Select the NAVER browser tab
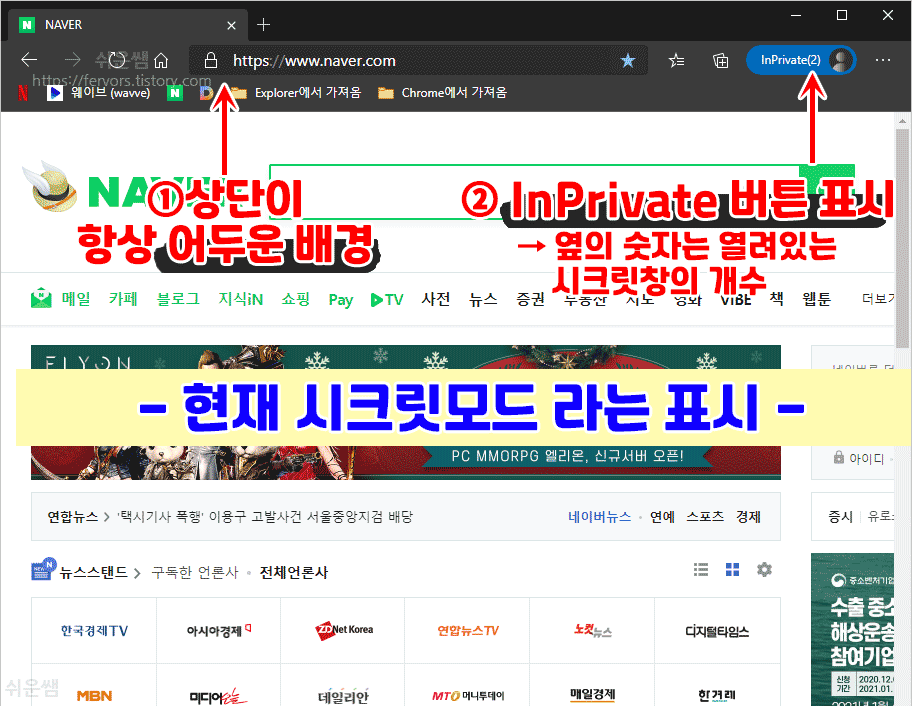 (x=128, y=25)
